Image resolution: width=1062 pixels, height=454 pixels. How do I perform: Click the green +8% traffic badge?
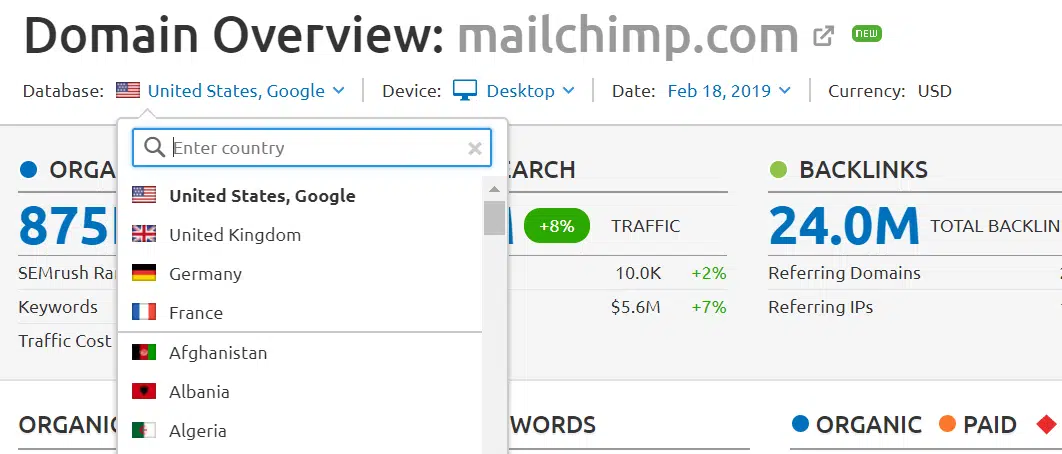coord(556,226)
